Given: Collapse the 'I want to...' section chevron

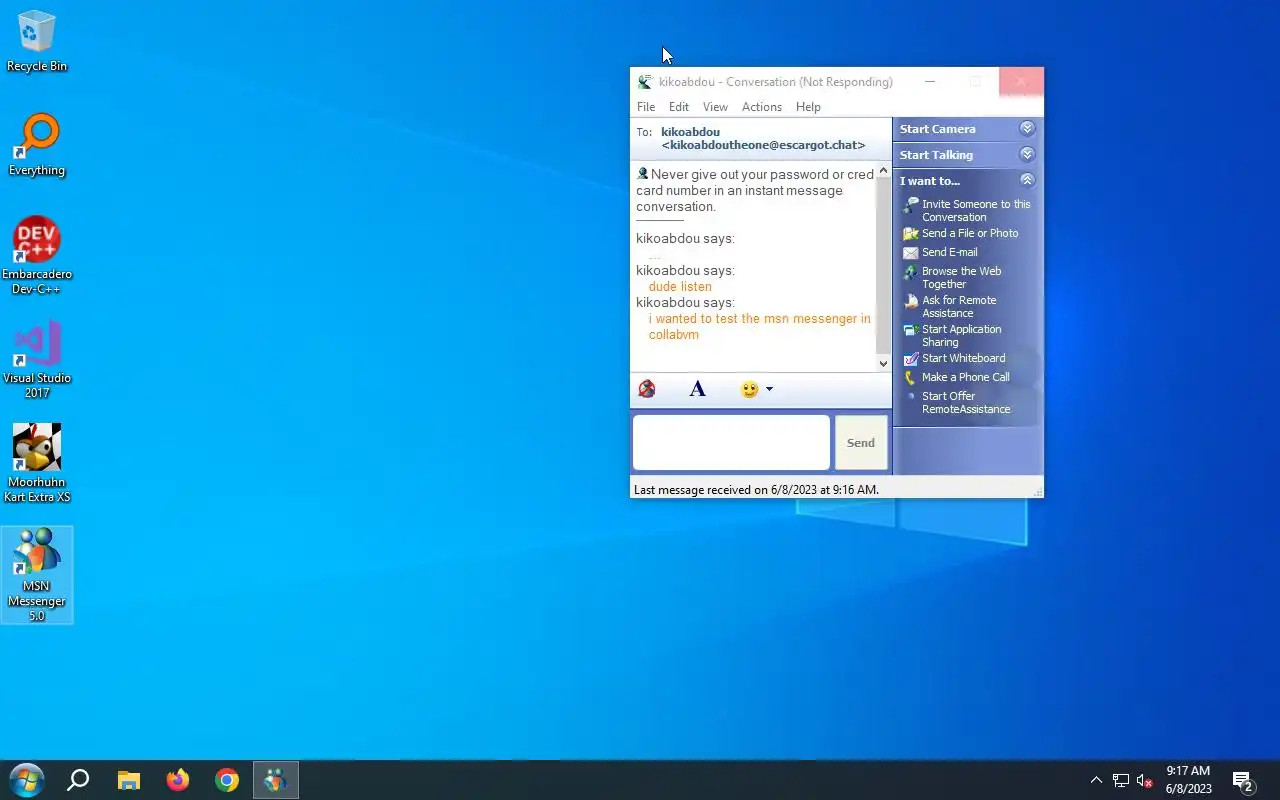Looking at the screenshot, I should point(1027,180).
